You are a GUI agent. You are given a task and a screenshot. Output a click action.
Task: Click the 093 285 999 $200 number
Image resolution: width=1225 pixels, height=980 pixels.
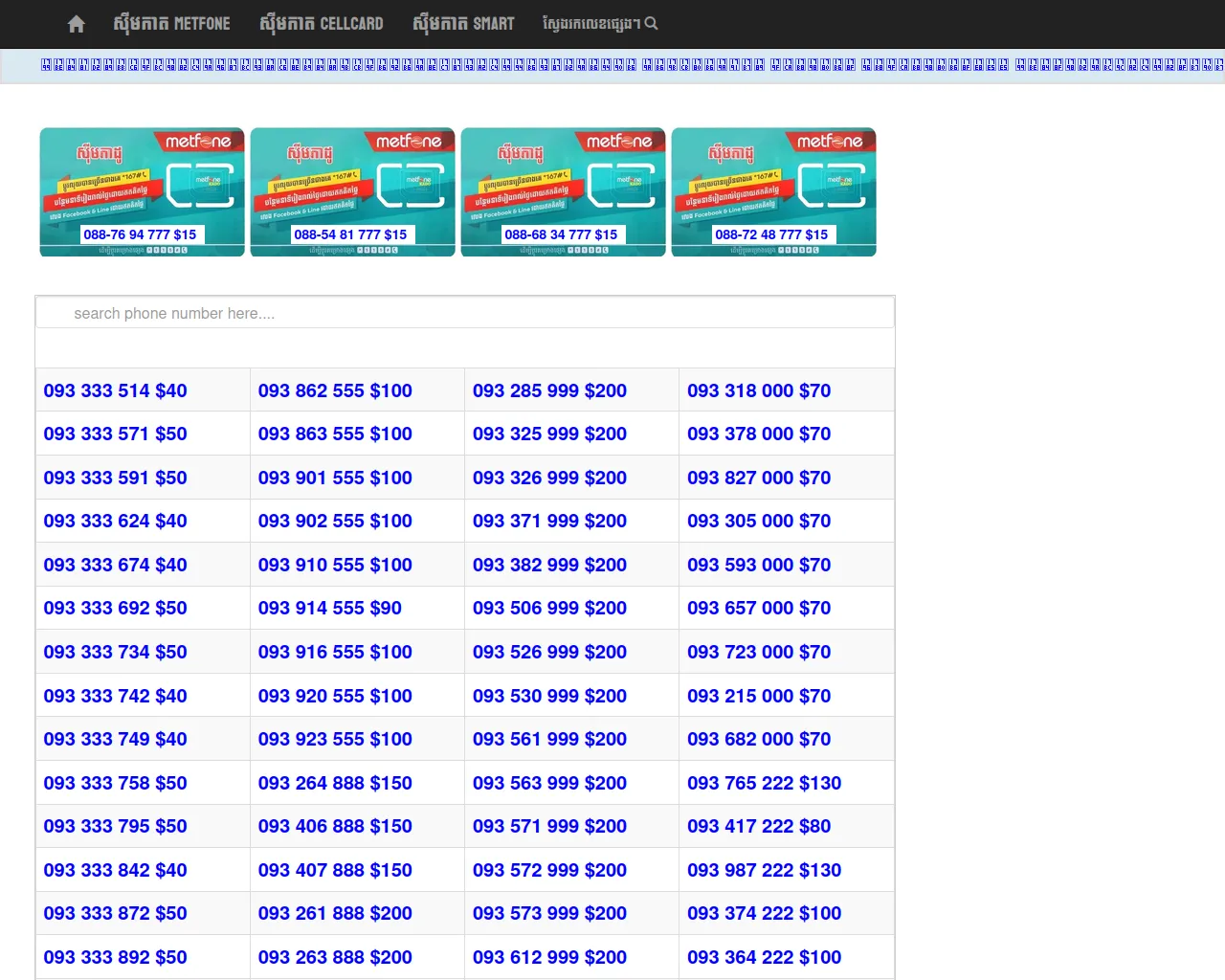pyautogui.click(x=549, y=390)
